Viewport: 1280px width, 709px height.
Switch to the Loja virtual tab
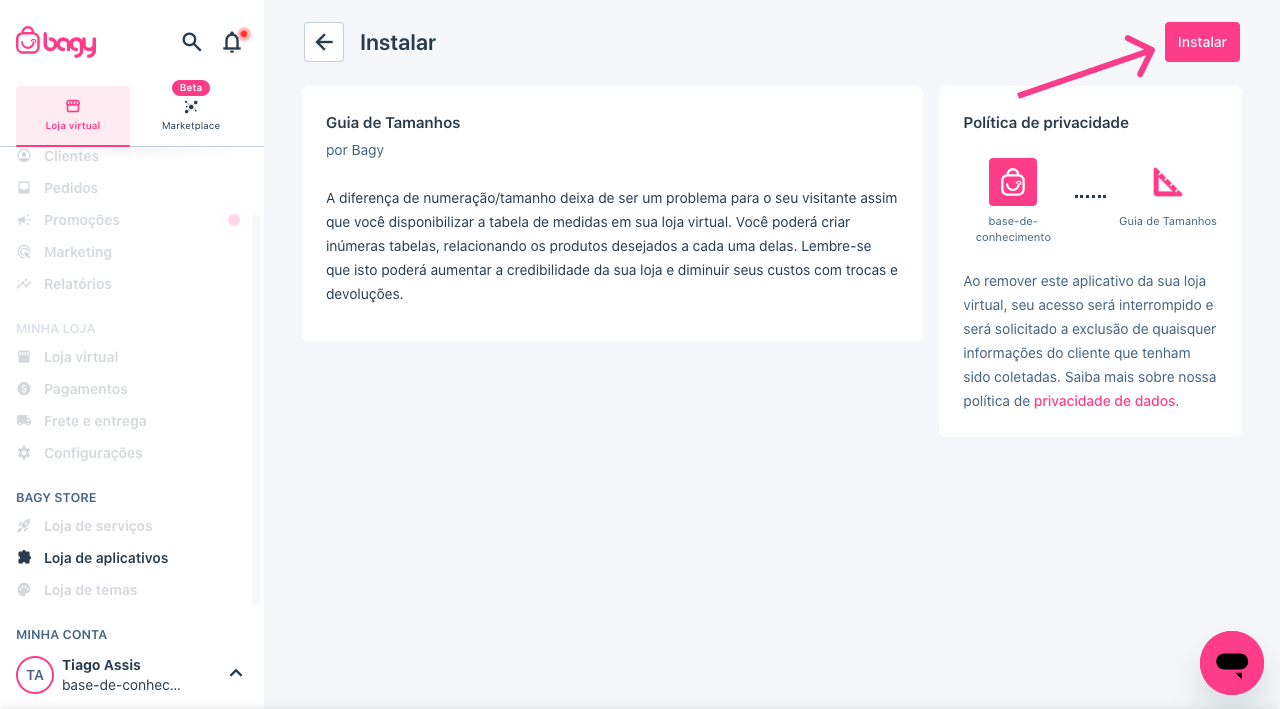pyautogui.click(x=73, y=116)
